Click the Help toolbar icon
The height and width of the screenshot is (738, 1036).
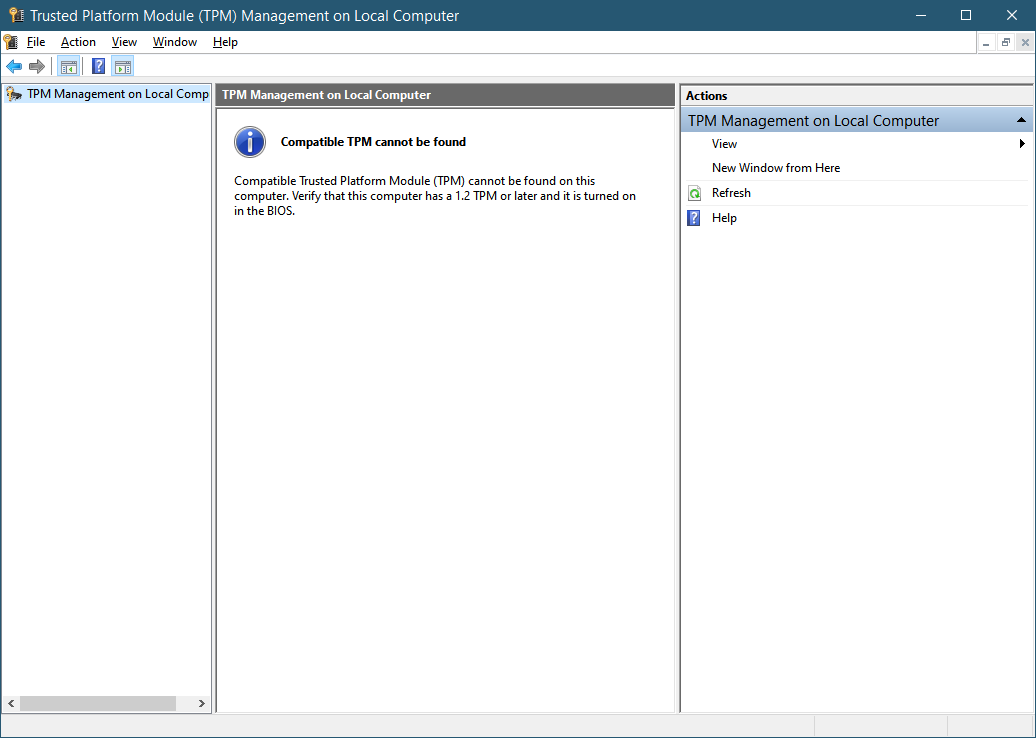98,66
